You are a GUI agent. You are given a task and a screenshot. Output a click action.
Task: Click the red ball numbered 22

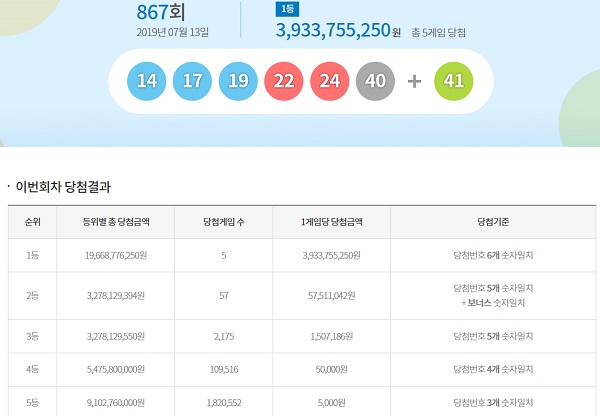click(x=284, y=81)
